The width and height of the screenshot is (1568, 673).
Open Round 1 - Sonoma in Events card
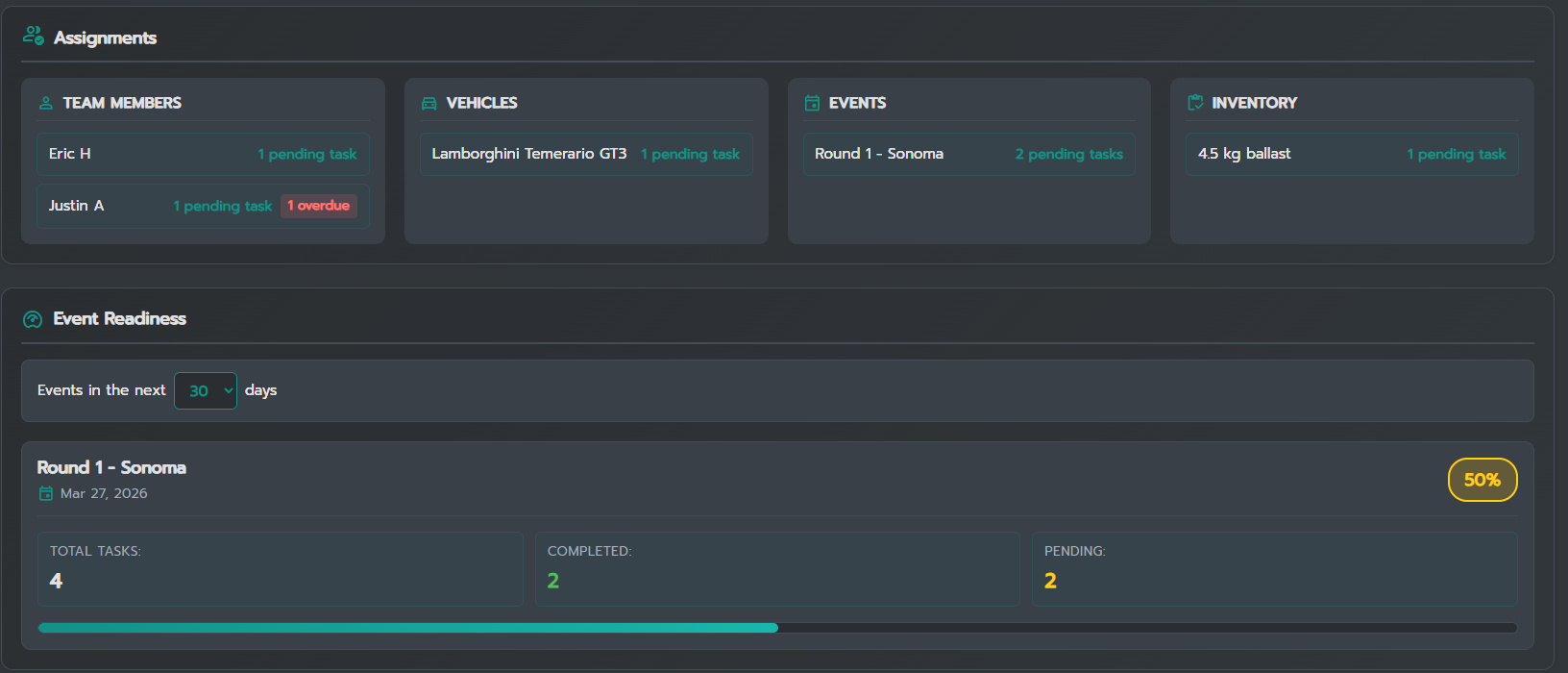pyautogui.click(x=968, y=154)
